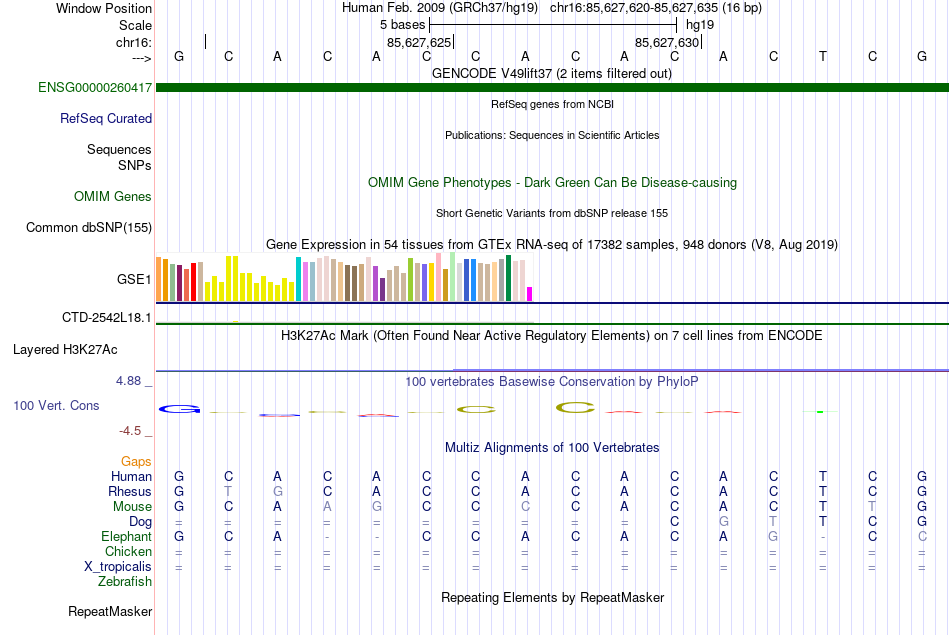Open the Common dbSNP(155) track label
950x635 pixels.
tap(88, 227)
